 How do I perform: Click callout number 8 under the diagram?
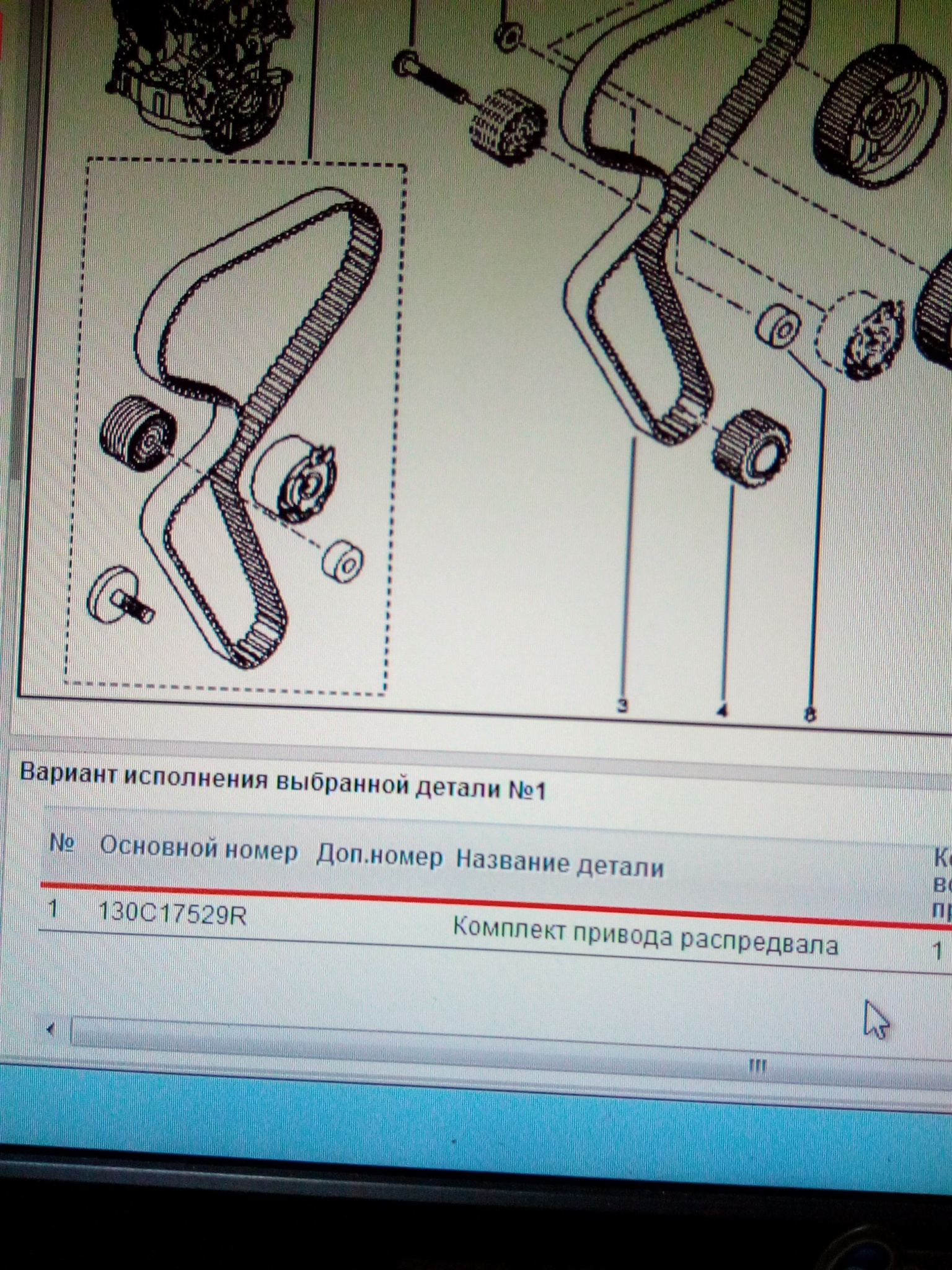pos(809,714)
